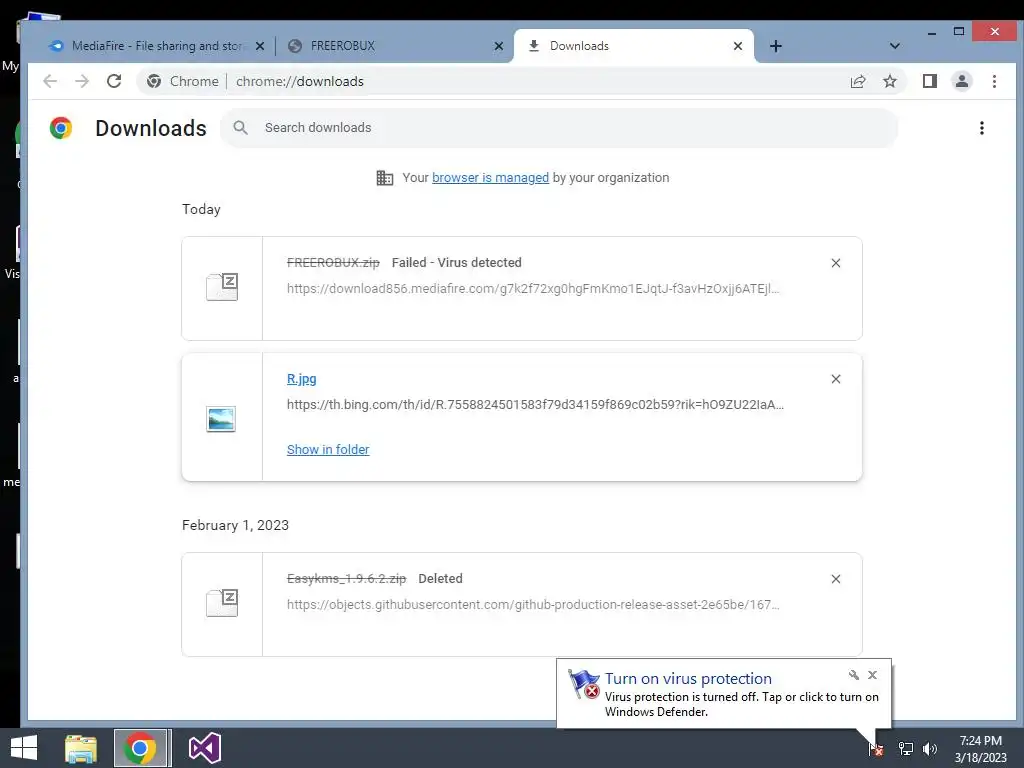Viewport: 1024px width, 768px height.
Task: Click the githubusercontent source URL
Action: (533, 605)
